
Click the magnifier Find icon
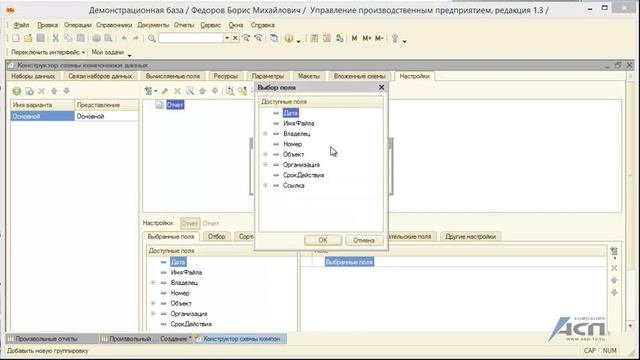click(151, 38)
